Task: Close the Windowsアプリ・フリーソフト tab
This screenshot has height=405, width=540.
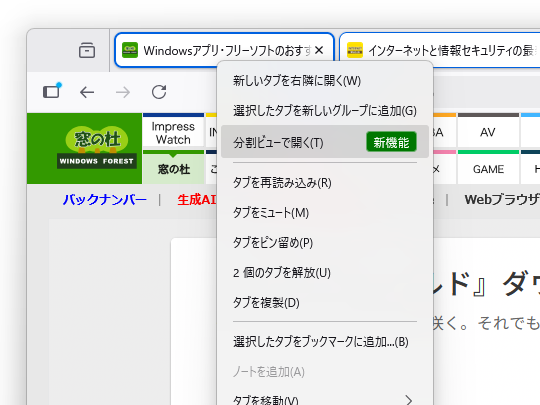Action: 319,50
